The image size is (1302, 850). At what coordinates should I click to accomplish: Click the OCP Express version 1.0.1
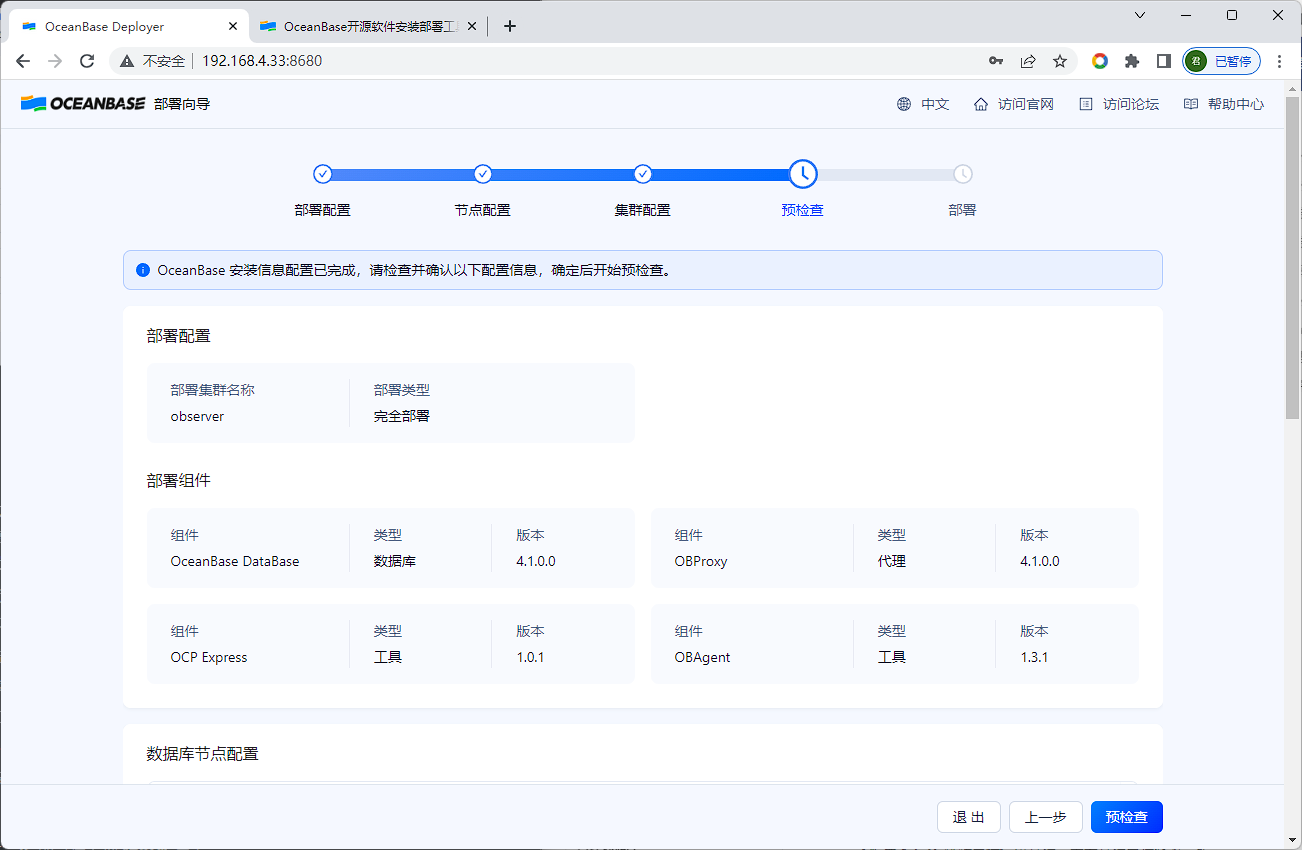click(x=531, y=657)
